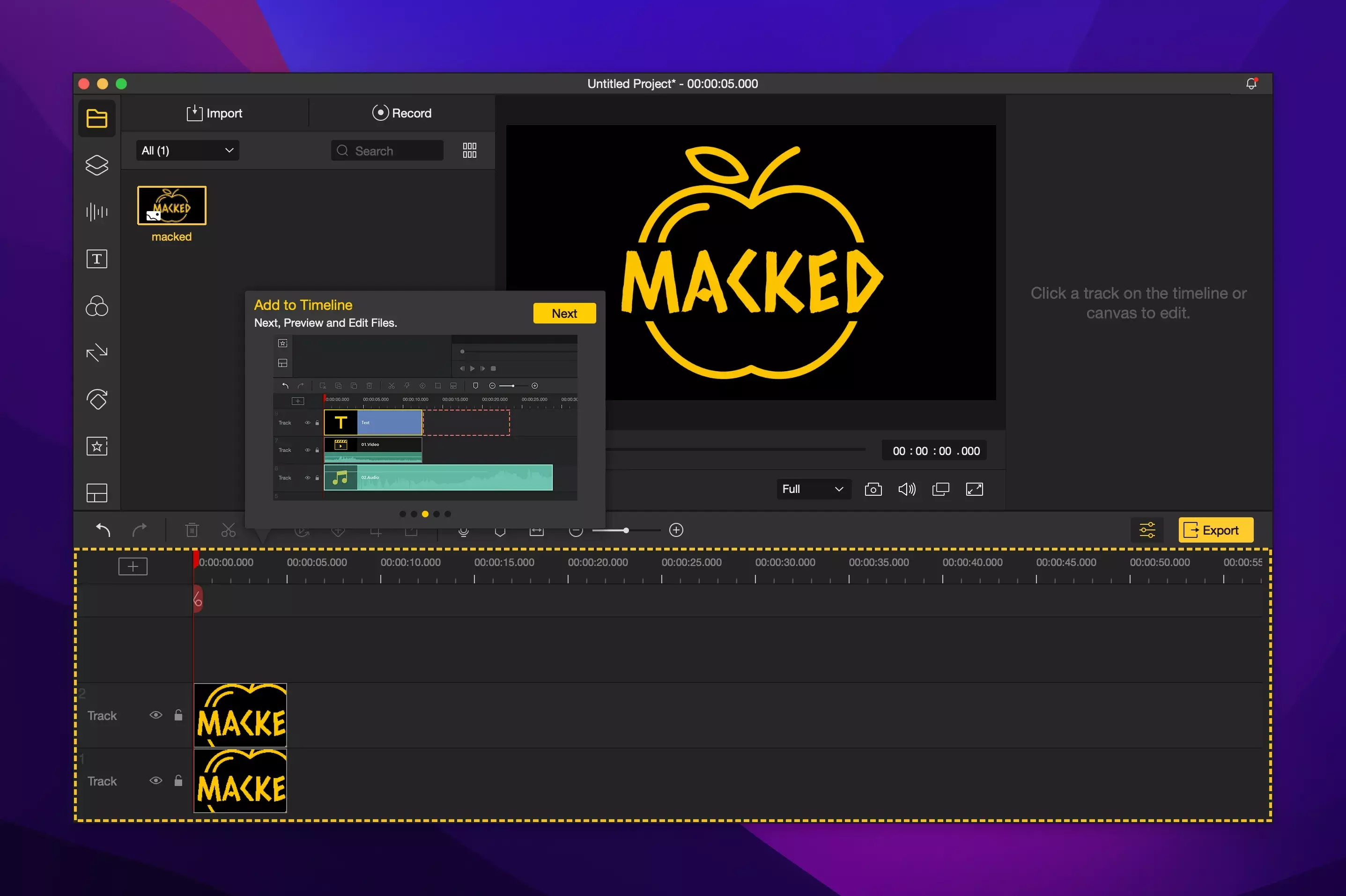Open the Text panel in sidebar
This screenshot has height=896, width=1346.
click(96, 259)
